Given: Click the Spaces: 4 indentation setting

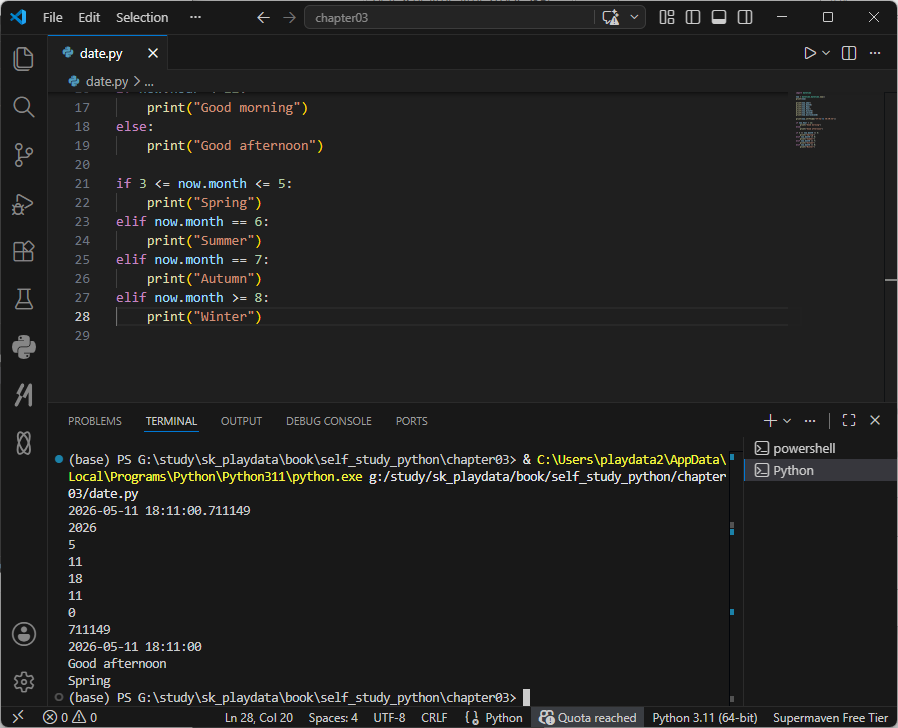Looking at the screenshot, I should pyautogui.click(x=333, y=718).
